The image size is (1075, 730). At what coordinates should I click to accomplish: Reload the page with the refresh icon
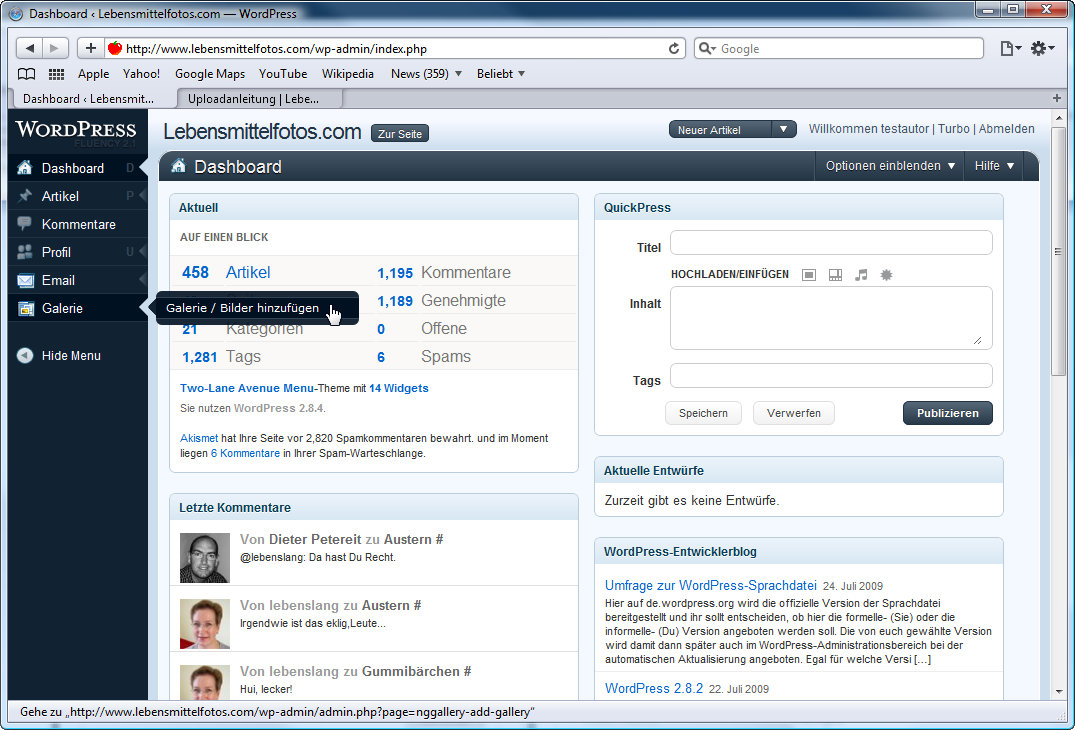[674, 48]
